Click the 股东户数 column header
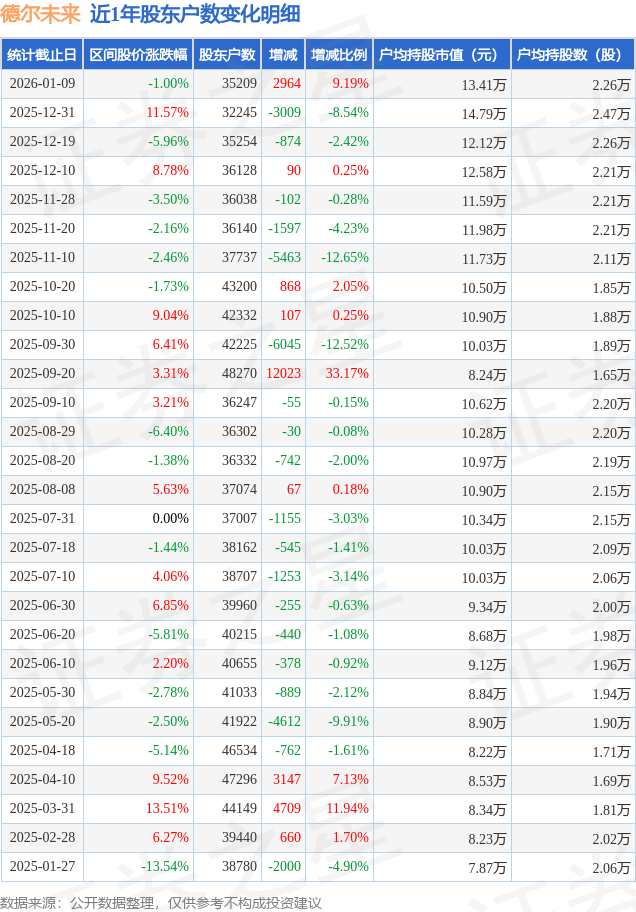This screenshot has height=912, width=636. point(226,55)
